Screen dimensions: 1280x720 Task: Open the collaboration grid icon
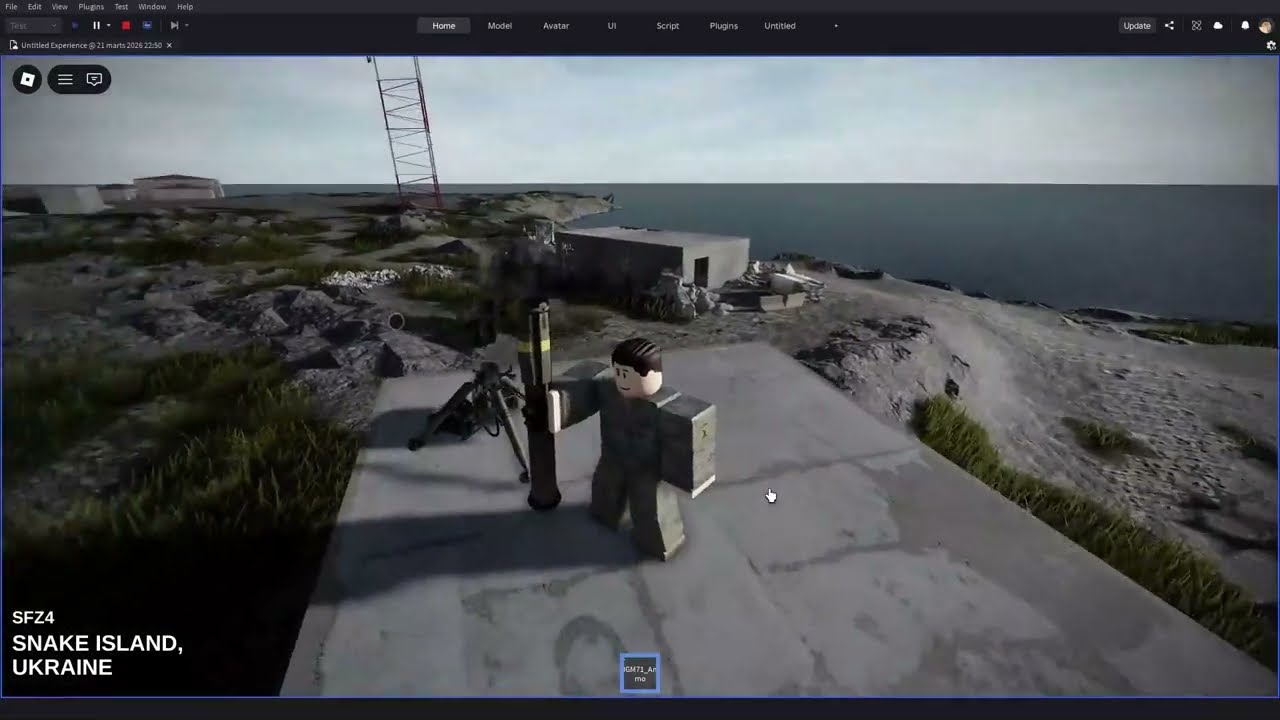pyautogui.click(x=1196, y=25)
